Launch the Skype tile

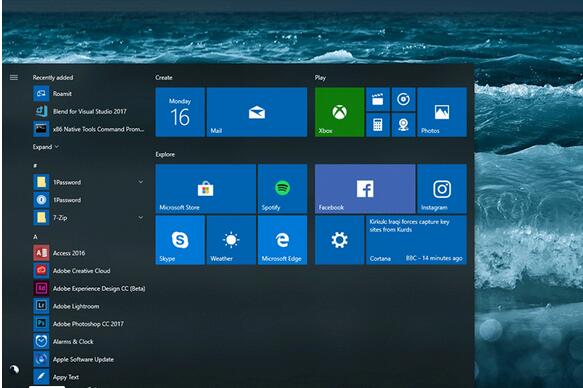pos(180,240)
